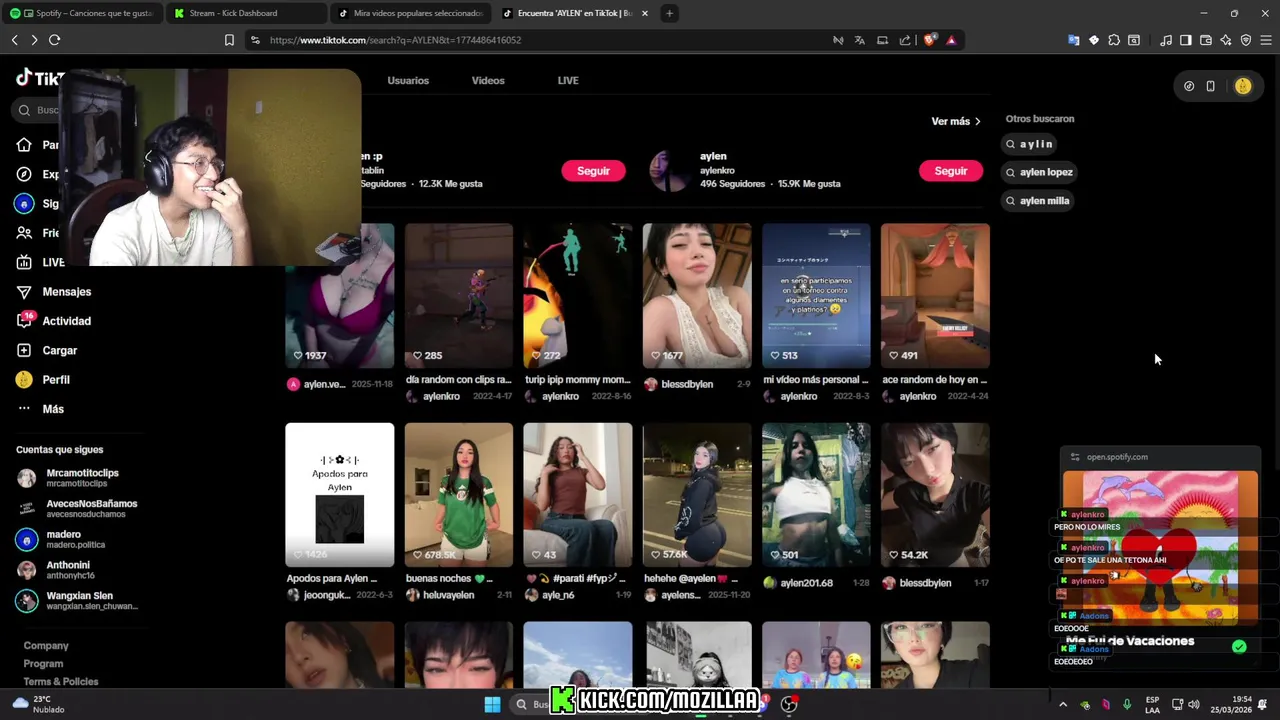This screenshot has width=1280, height=720.
Task: Open Cargar upload in sidebar
Action: pyautogui.click(x=47, y=350)
